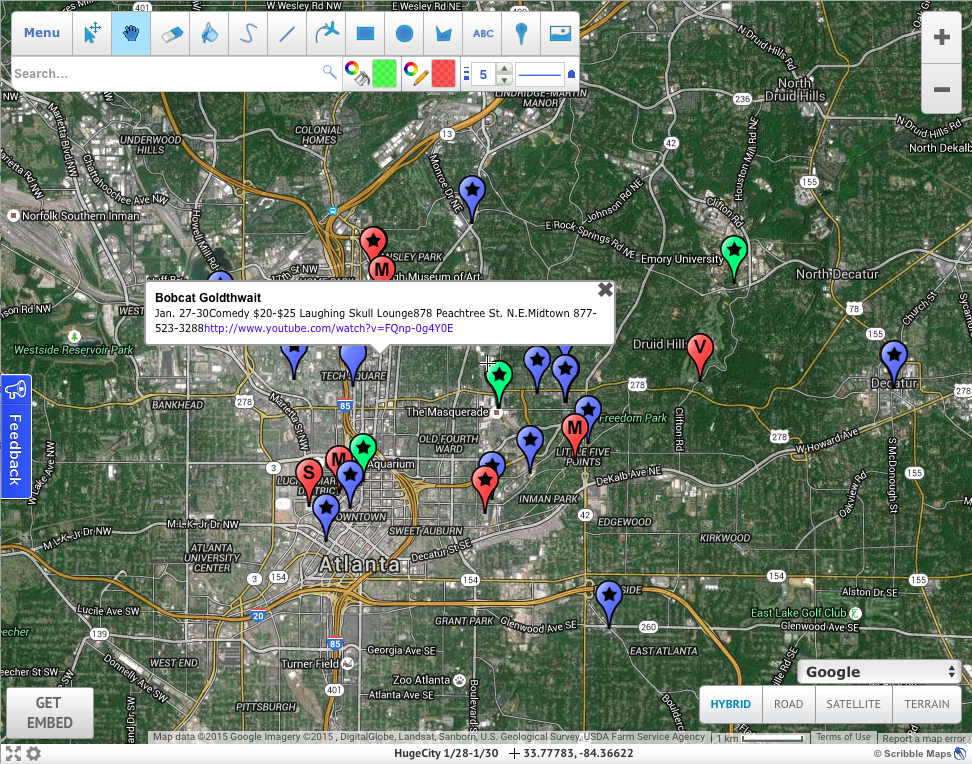Image resolution: width=972 pixels, height=764 pixels.
Task: Click Report a map error link
Action: click(x=924, y=738)
